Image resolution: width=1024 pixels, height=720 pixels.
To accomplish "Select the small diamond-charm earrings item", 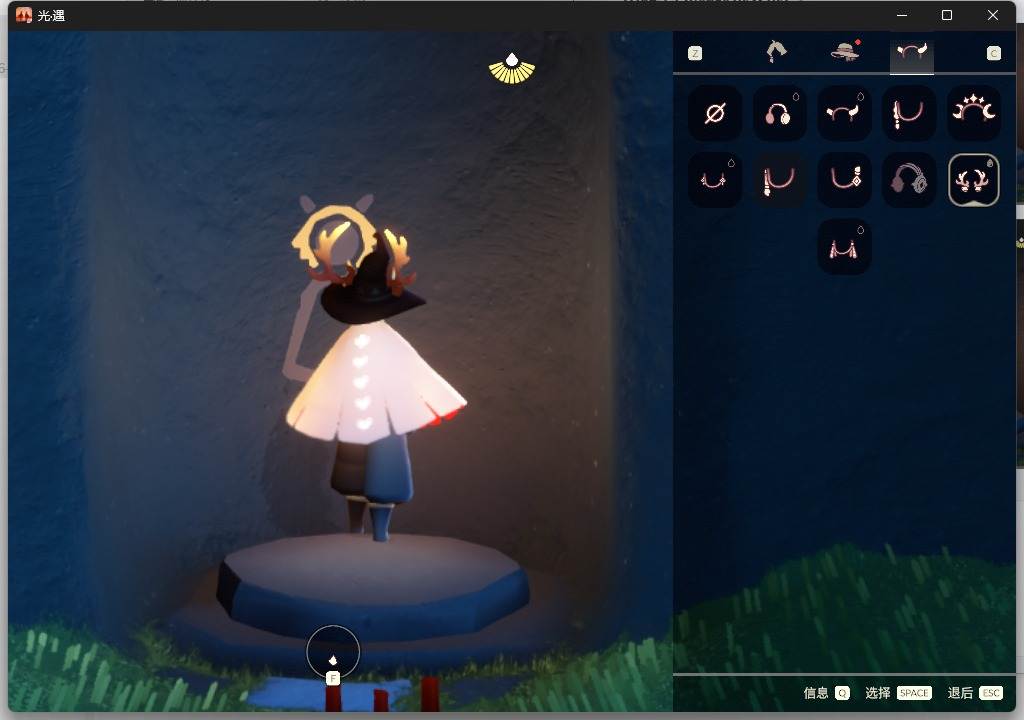I will pyautogui.click(x=715, y=180).
